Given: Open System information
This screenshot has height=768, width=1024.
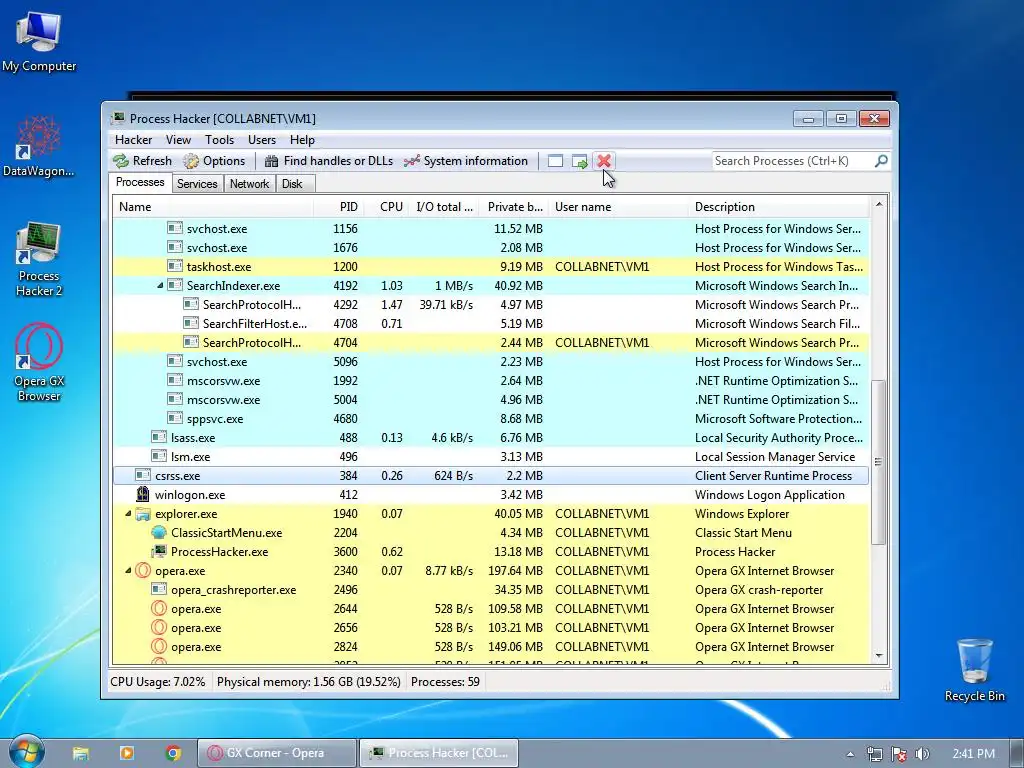Looking at the screenshot, I should [x=466, y=161].
